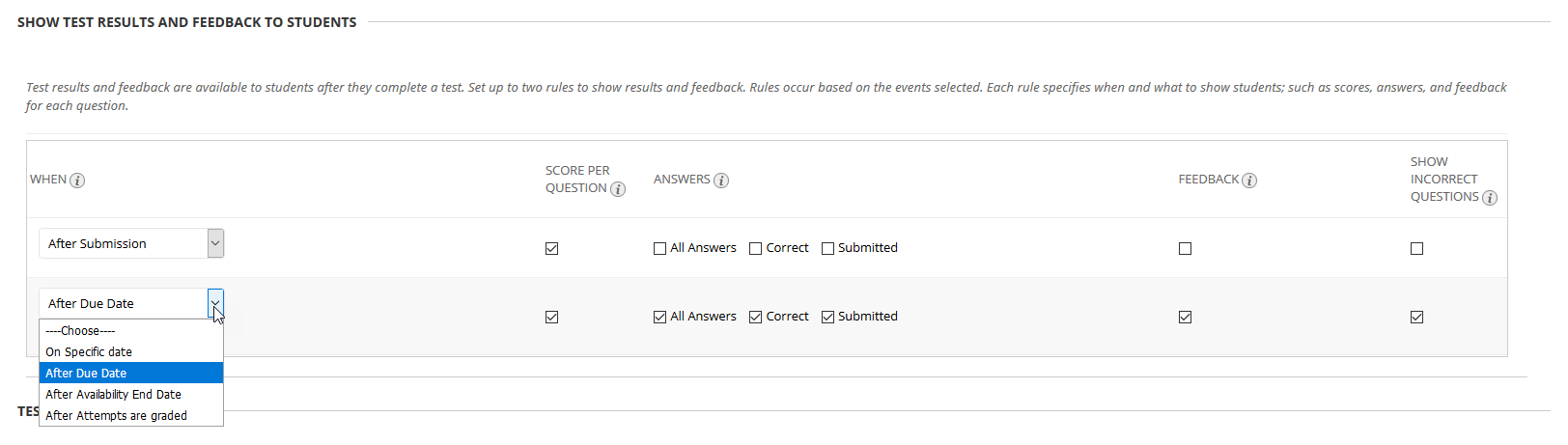Uncheck Score Per Question in After Submission row

click(x=551, y=248)
